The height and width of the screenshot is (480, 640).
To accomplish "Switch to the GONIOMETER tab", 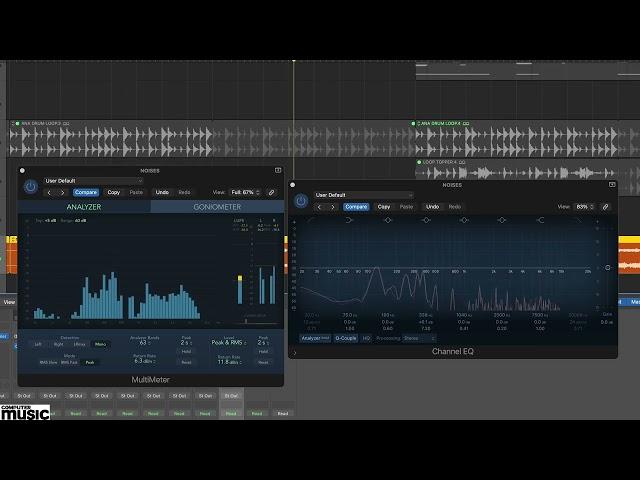I will click(217, 207).
